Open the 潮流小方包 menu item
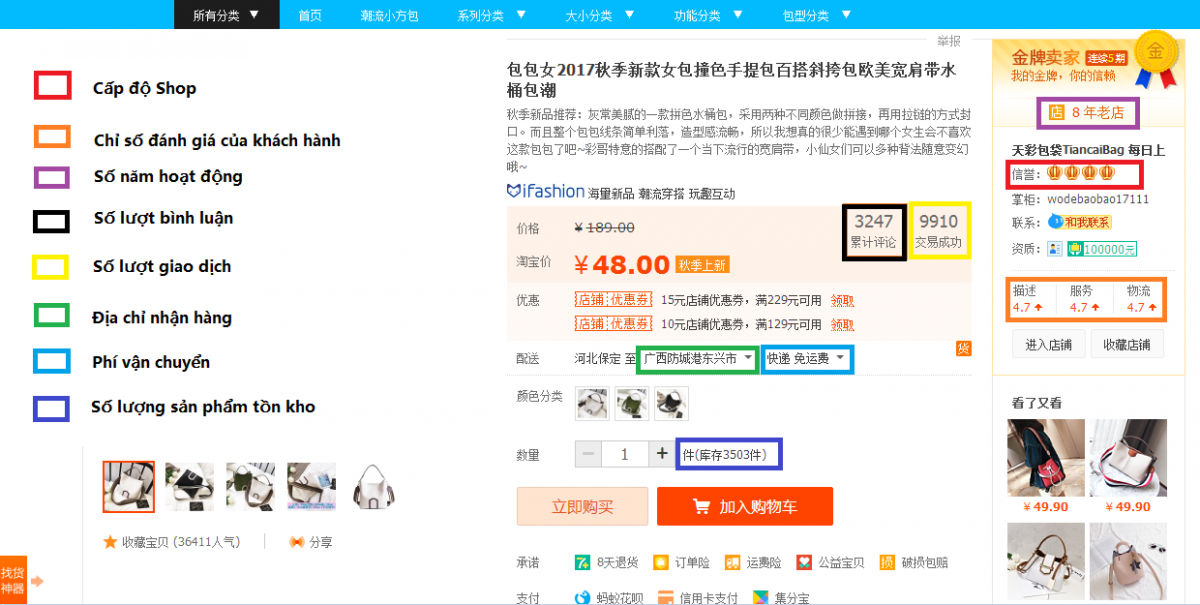Screen dimensions: 1200x605 [x=389, y=15]
